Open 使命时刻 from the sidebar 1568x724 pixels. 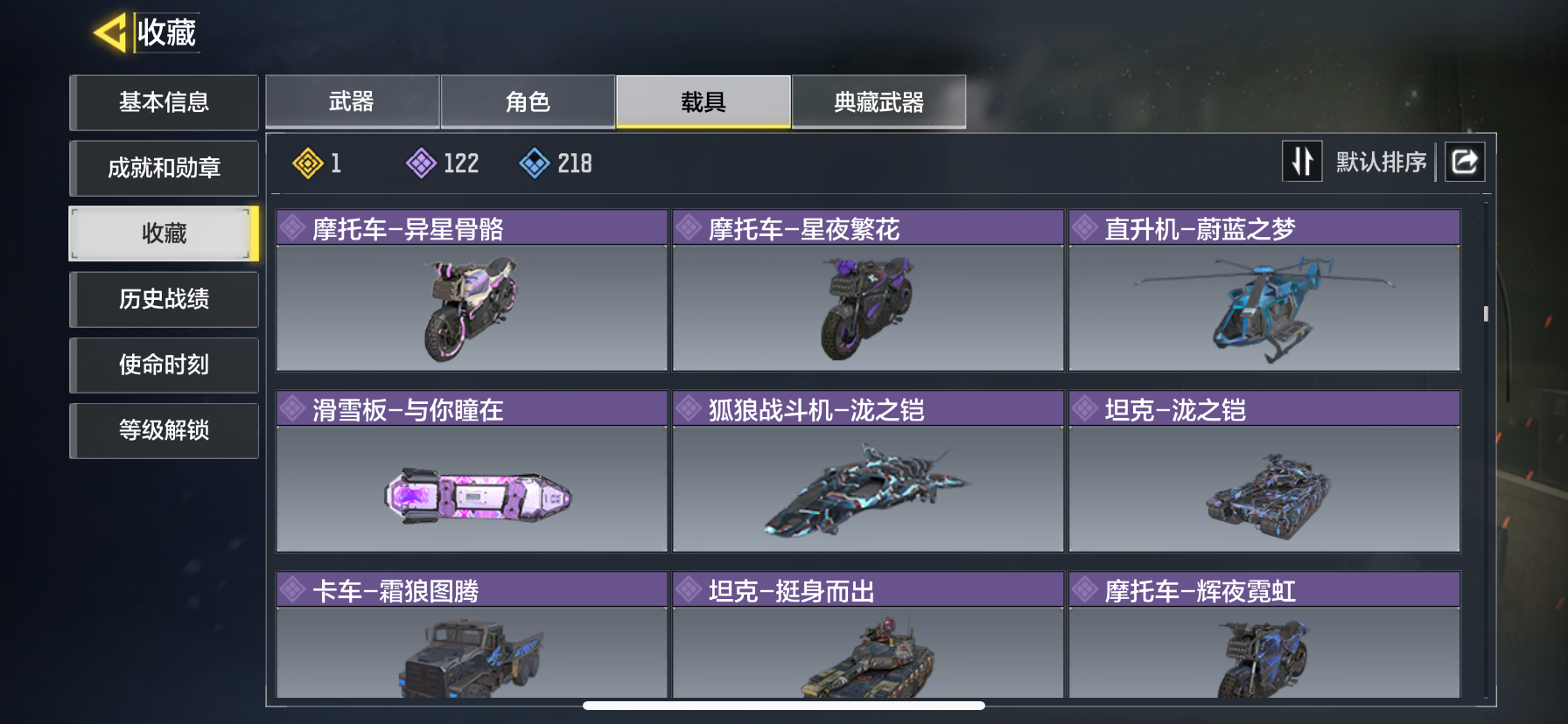164,365
